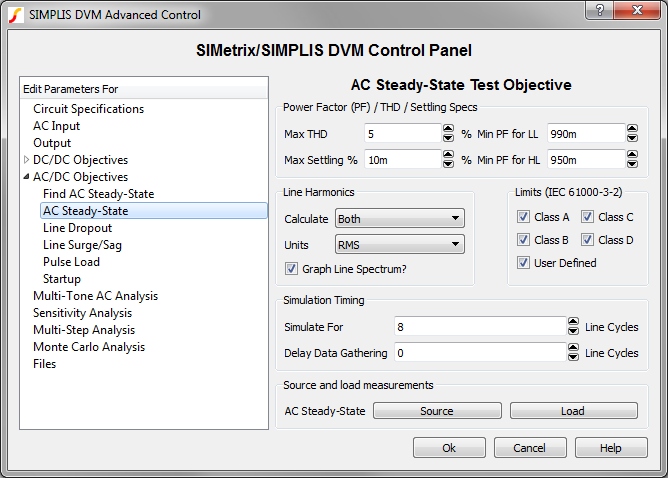Viewport: 668px width, 478px height.
Task: Click the Source measurements button
Action: [x=436, y=411]
